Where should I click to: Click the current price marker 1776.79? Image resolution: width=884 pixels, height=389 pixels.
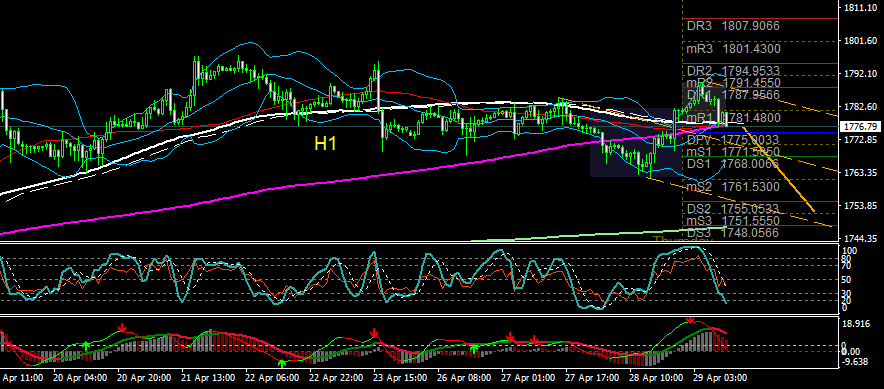pos(861,126)
